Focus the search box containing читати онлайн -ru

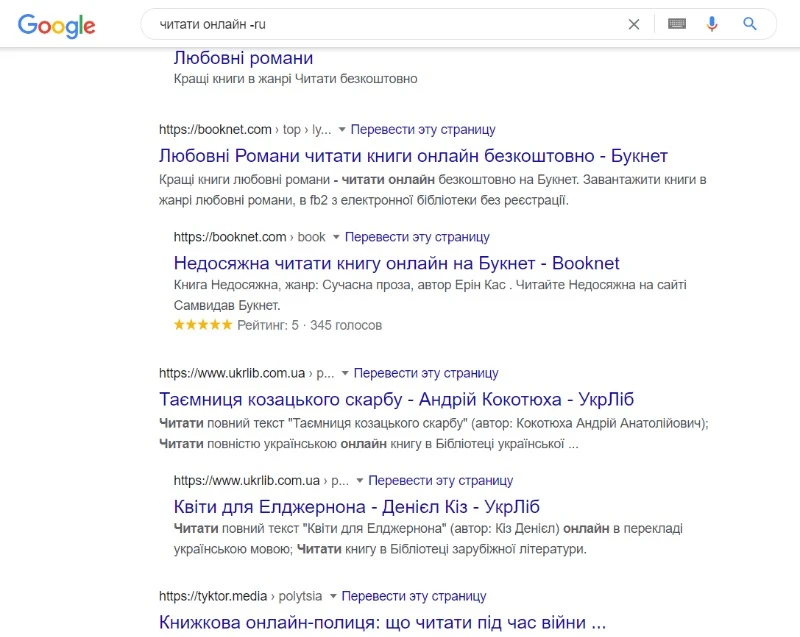380,24
